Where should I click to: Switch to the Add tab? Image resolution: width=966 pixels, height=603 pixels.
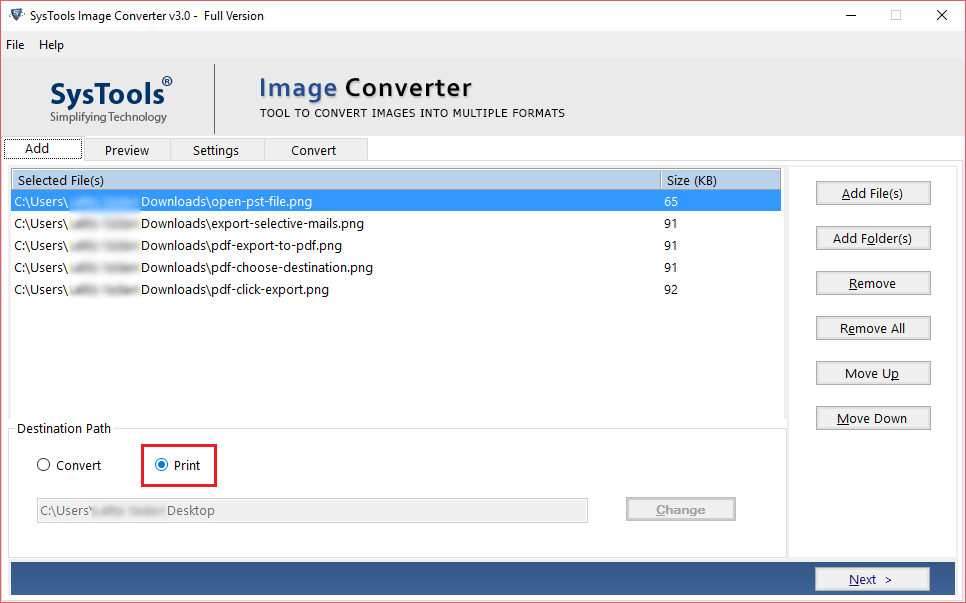pos(43,149)
